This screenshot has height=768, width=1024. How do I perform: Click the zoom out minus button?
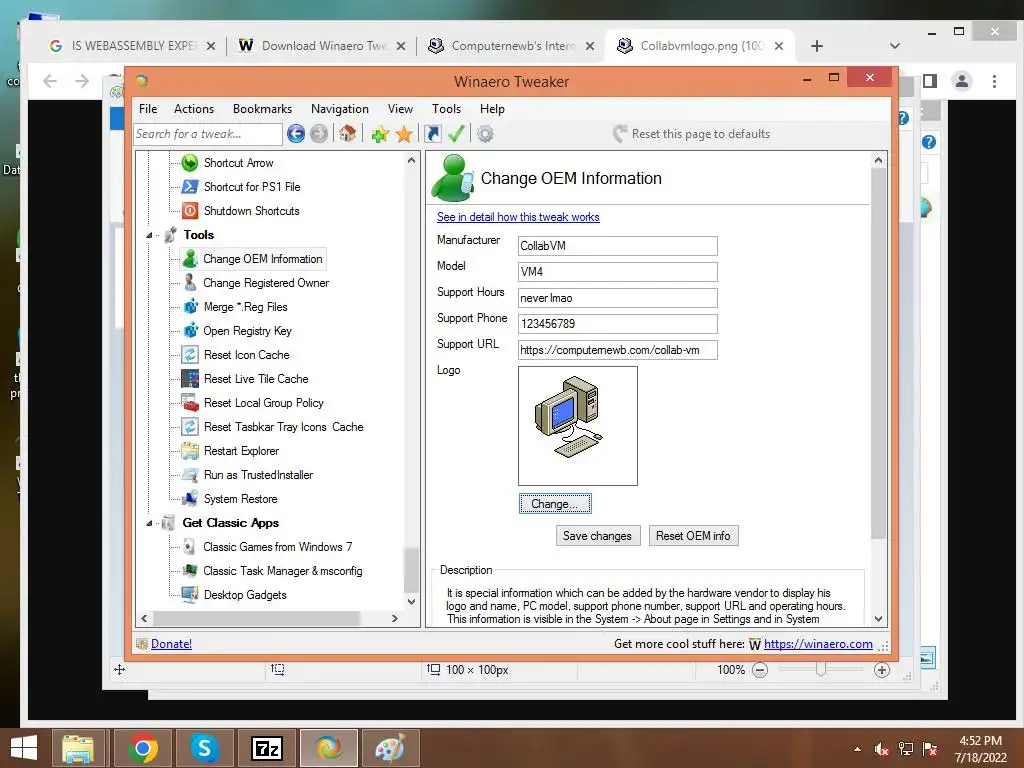[760, 670]
